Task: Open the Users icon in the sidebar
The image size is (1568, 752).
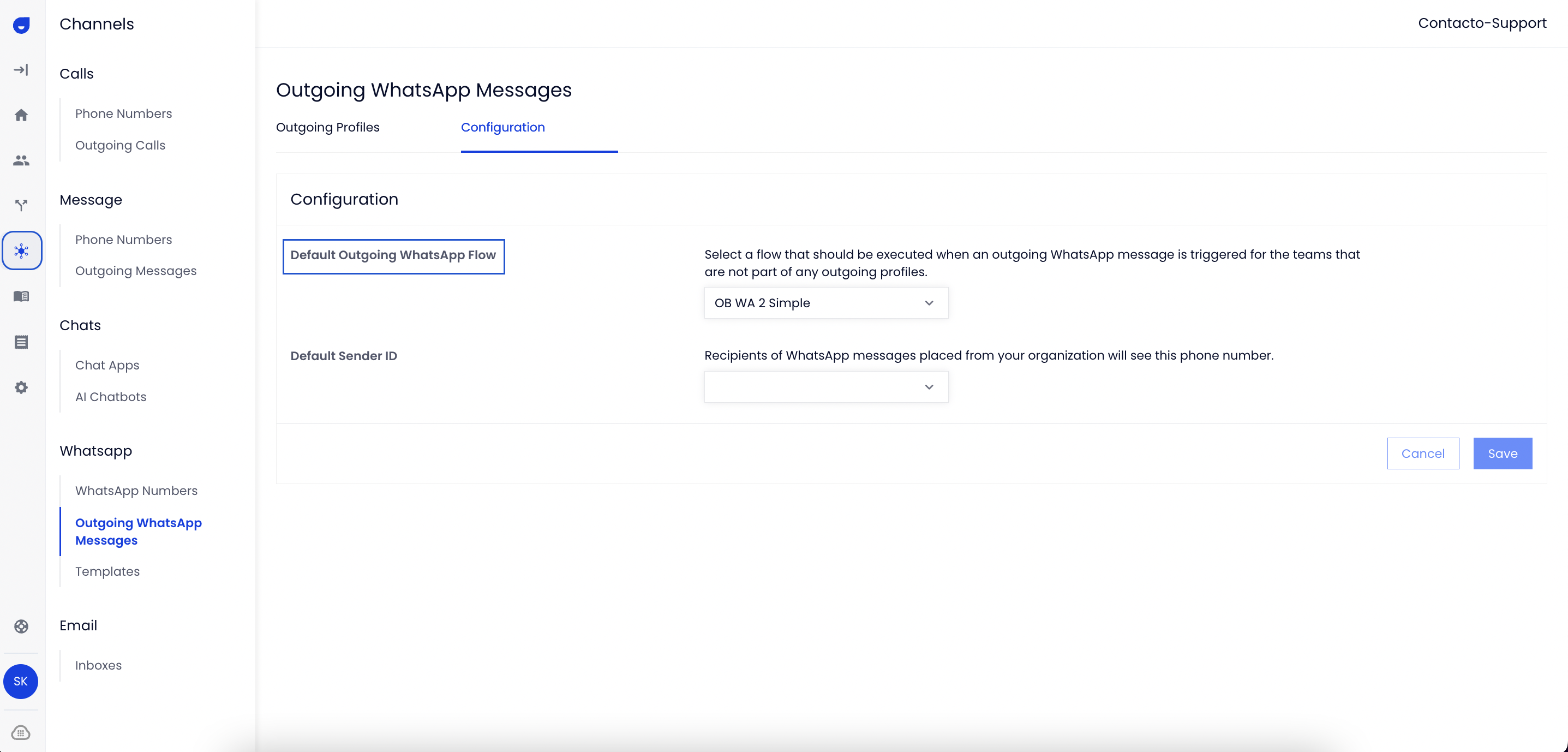Action: pos(21,160)
